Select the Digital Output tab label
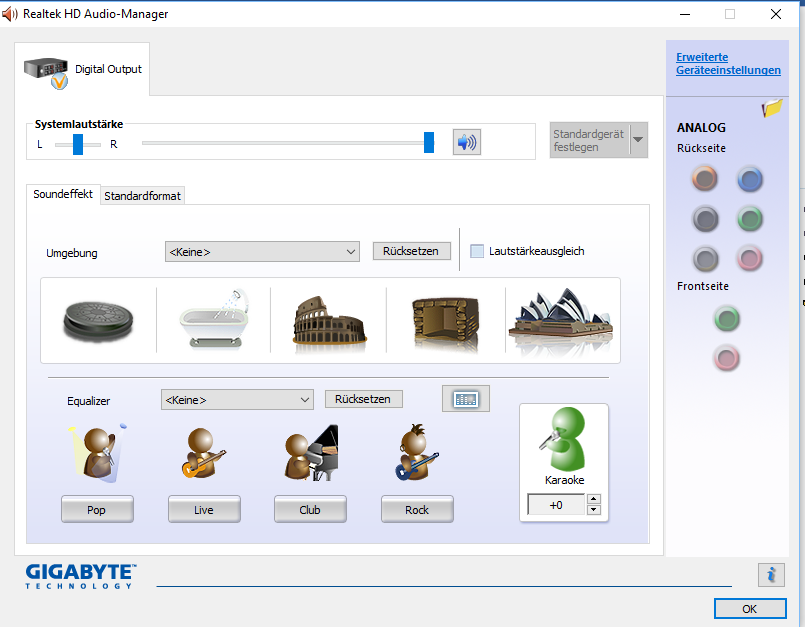The height and width of the screenshot is (627, 805). tap(108, 69)
